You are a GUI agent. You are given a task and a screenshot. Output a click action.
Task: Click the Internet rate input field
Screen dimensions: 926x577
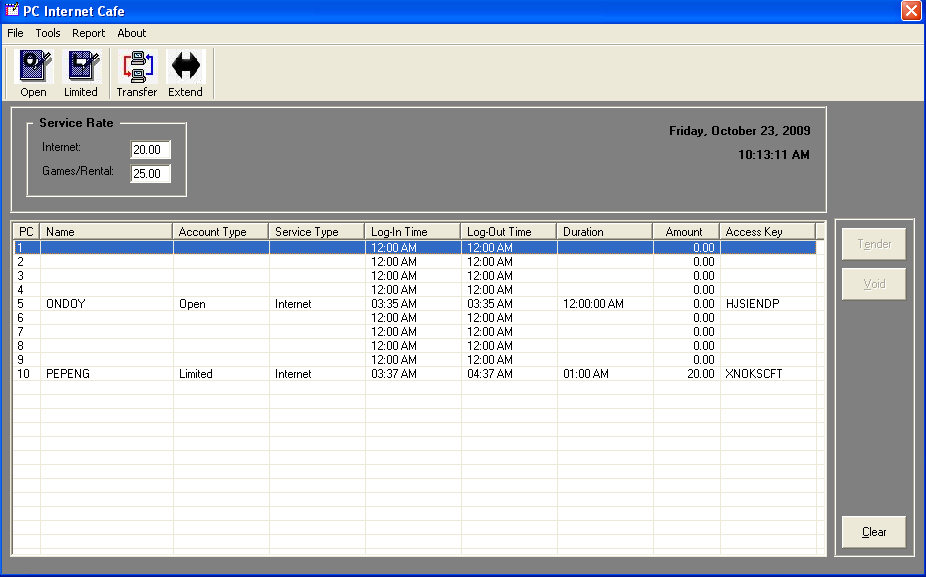150,149
